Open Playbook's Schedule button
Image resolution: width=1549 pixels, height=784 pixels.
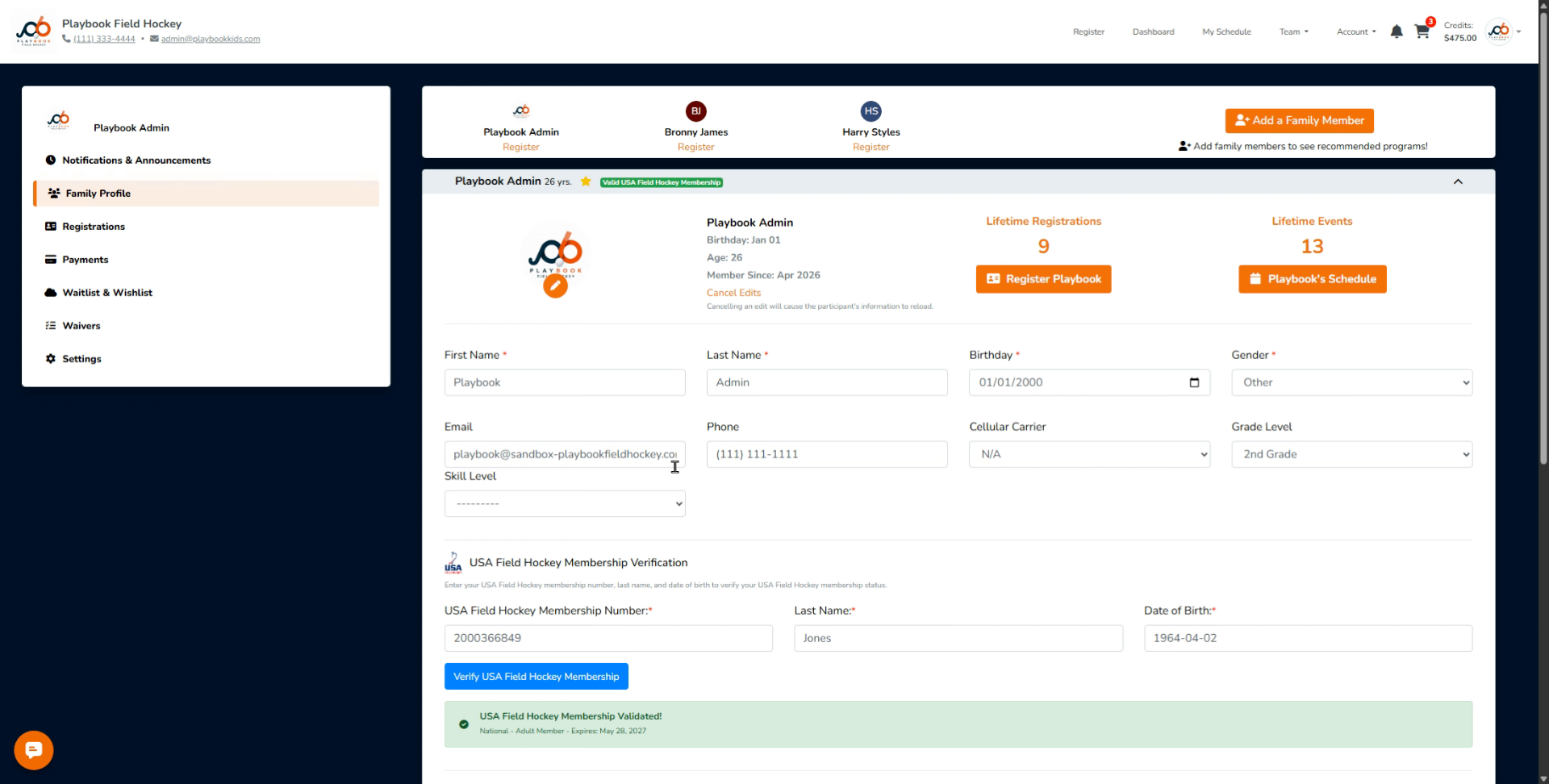point(1312,279)
